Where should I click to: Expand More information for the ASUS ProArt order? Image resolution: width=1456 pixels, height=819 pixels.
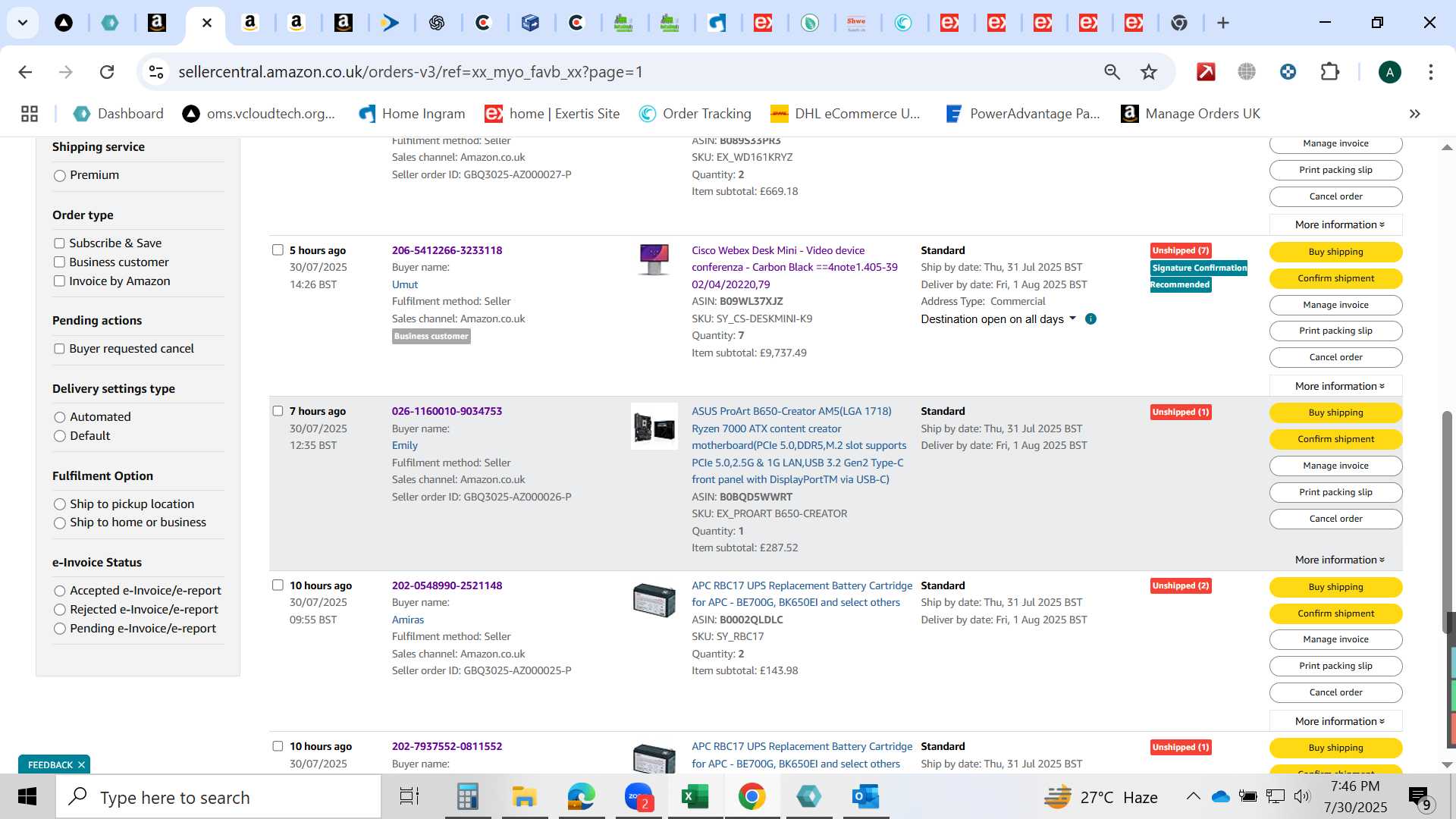click(x=1339, y=560)
